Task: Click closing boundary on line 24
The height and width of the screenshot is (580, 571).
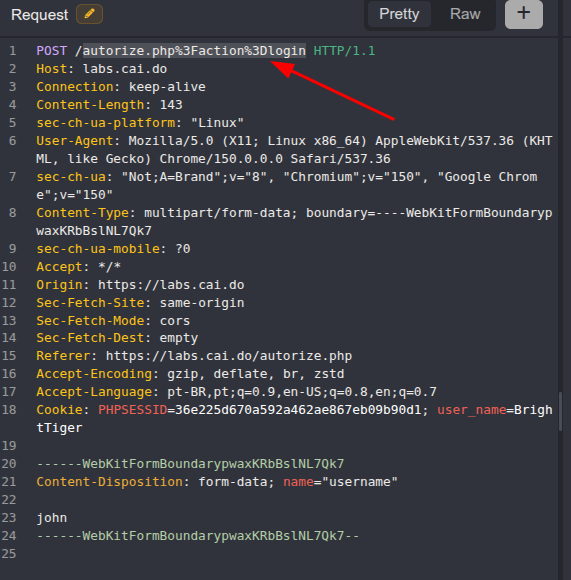Action: pos(198,536)
